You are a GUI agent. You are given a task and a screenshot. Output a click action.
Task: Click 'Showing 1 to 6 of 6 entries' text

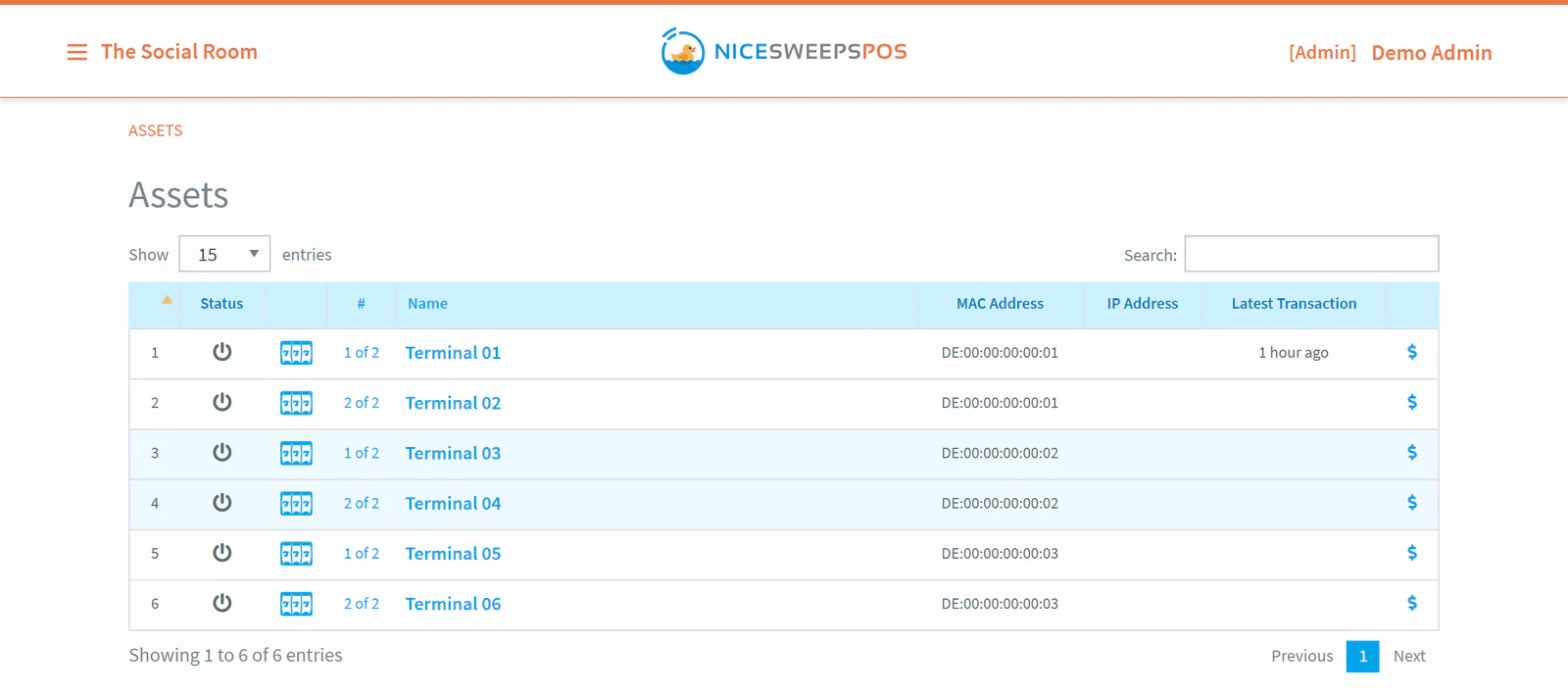(235, 656)
